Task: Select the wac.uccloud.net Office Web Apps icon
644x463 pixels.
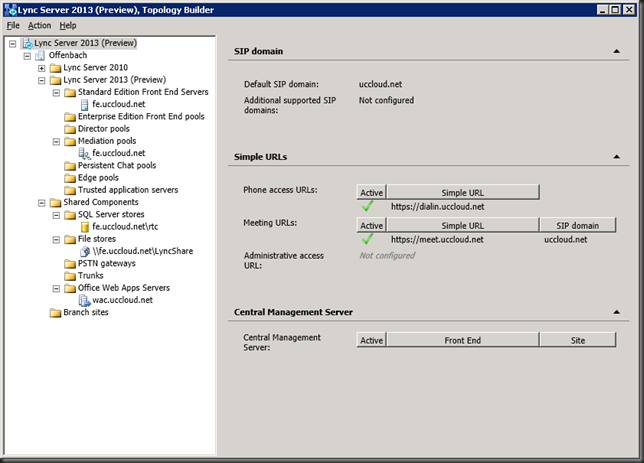Action: pyautogui.click(x=84, y=300)
